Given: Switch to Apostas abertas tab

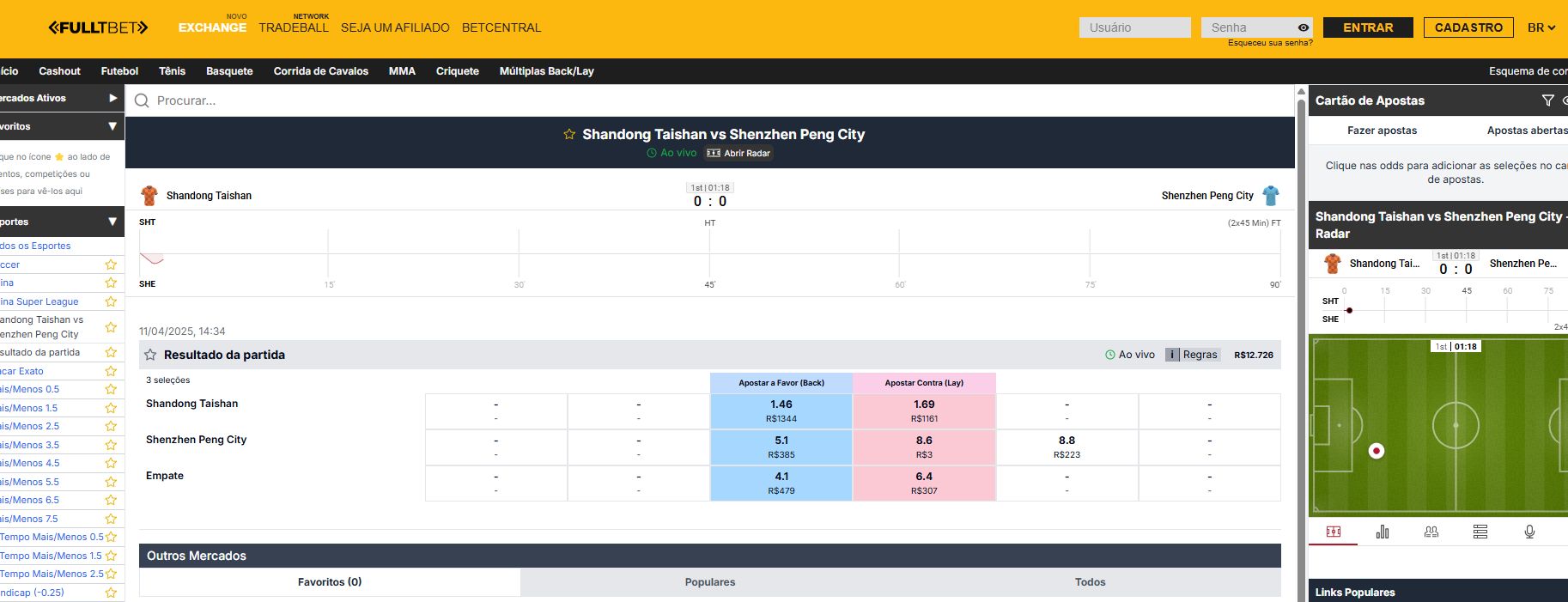Looking at the screenshot, I should tap(1527, 131).
